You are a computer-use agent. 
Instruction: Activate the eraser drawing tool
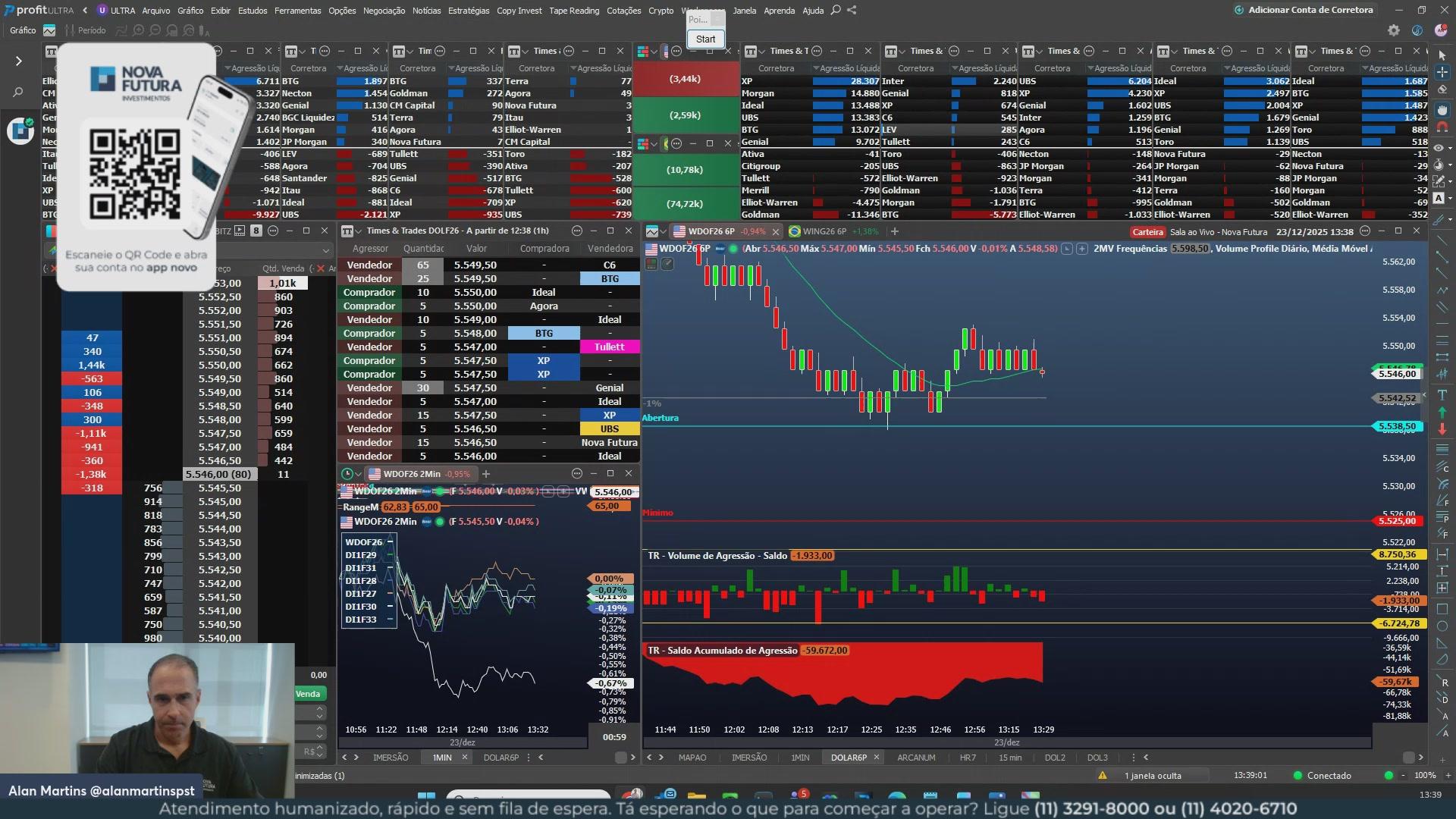1442,89
